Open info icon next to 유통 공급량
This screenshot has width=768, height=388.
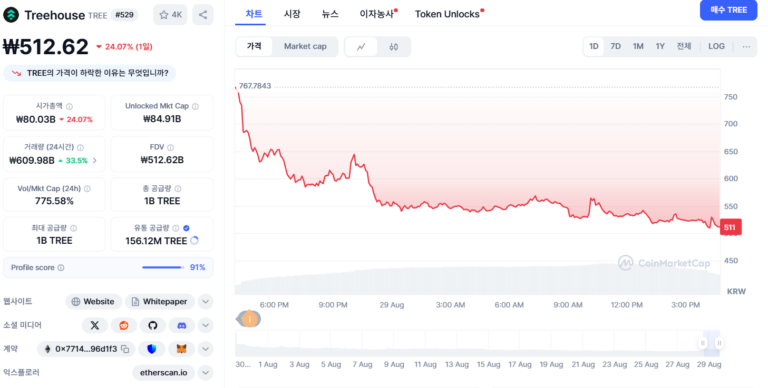point(176,228)
